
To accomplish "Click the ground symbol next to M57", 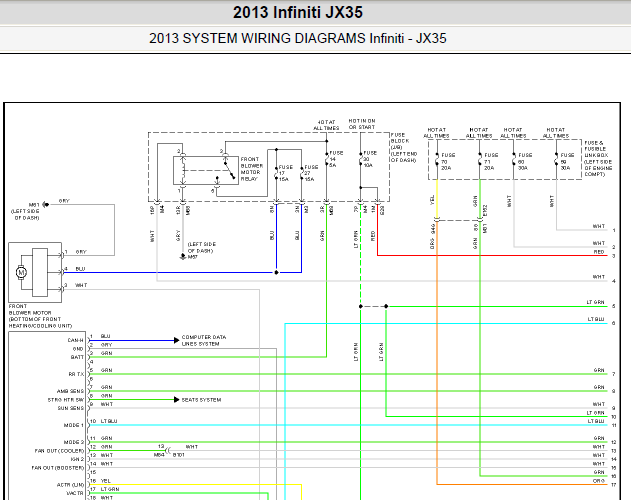I will click(183, 256).
